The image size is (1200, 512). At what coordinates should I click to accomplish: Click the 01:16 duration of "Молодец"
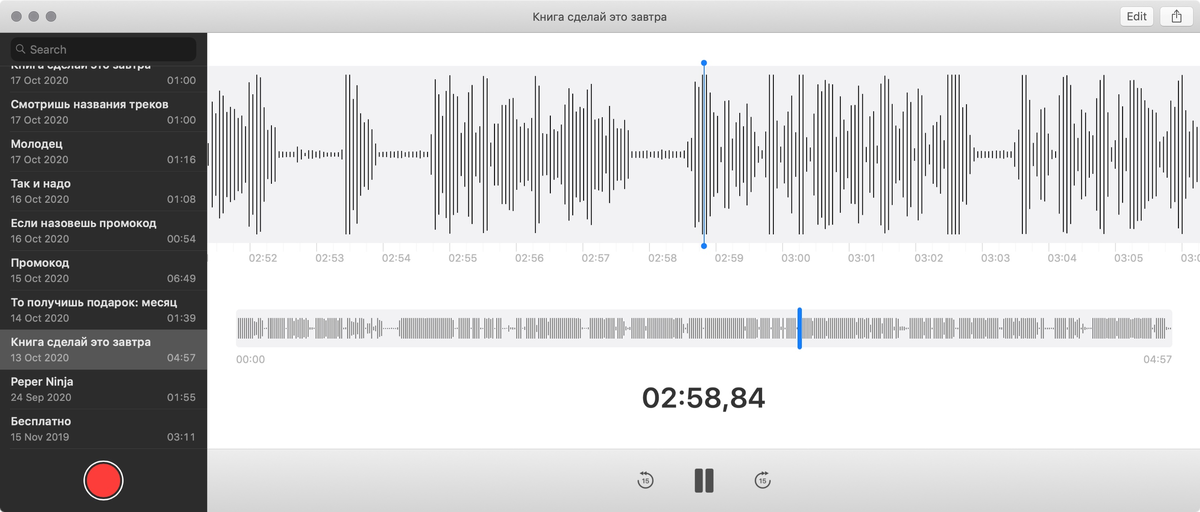click(x=182, y=160)
